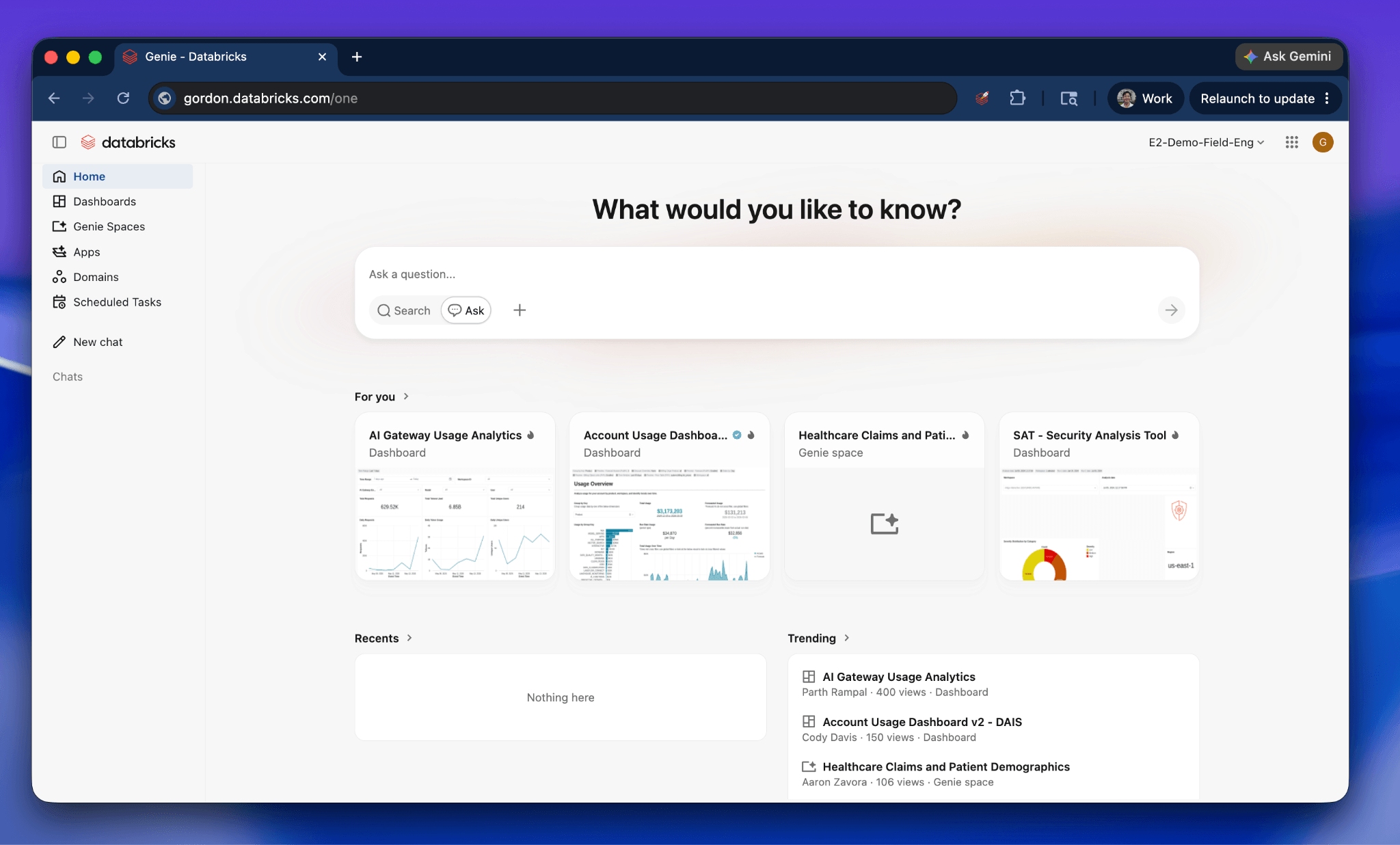
Task: Reload the Databricks page
Action: pyautogui.click(x=123, y=98)
